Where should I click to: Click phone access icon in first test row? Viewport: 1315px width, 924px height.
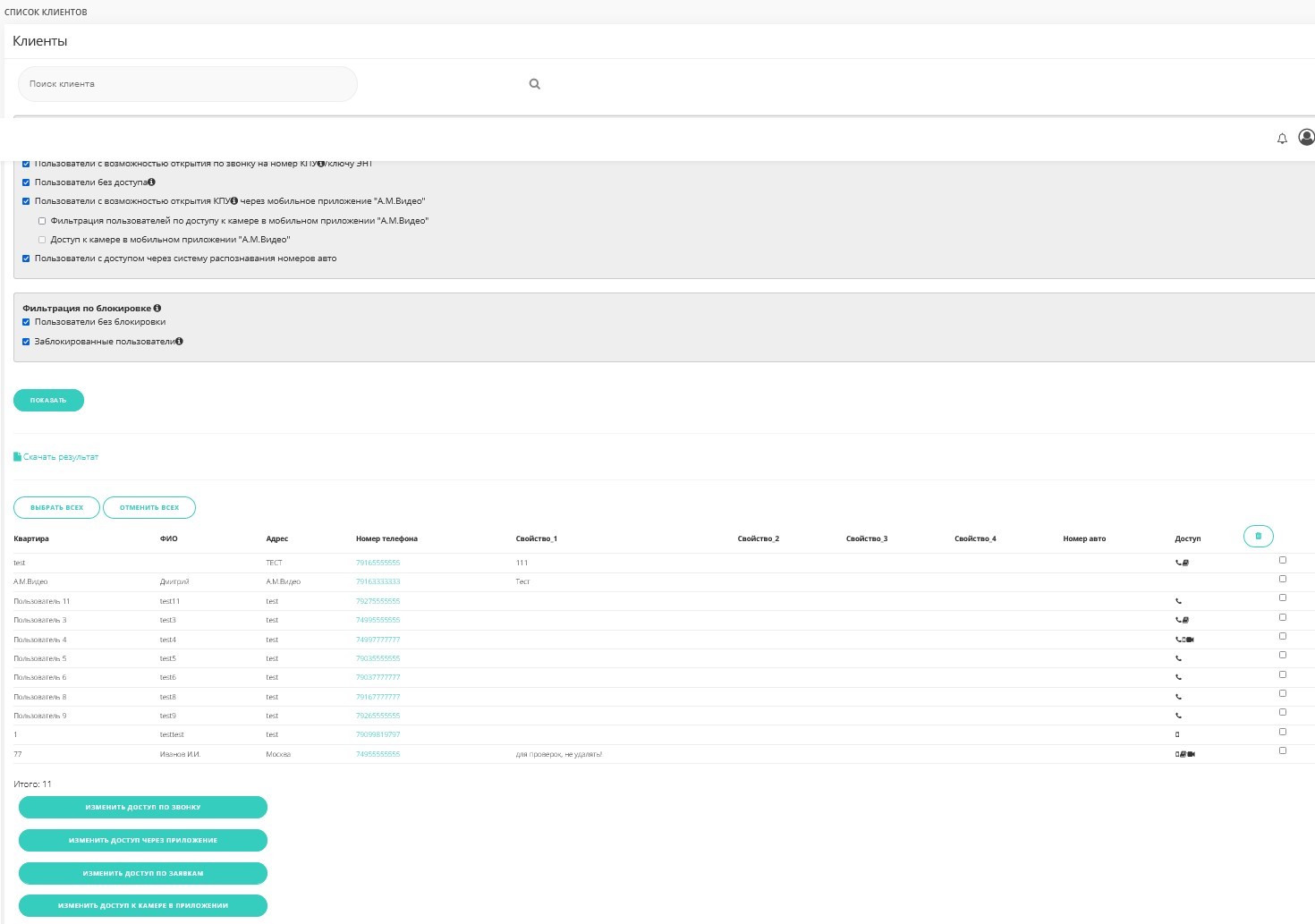[x=1178, y=563]
